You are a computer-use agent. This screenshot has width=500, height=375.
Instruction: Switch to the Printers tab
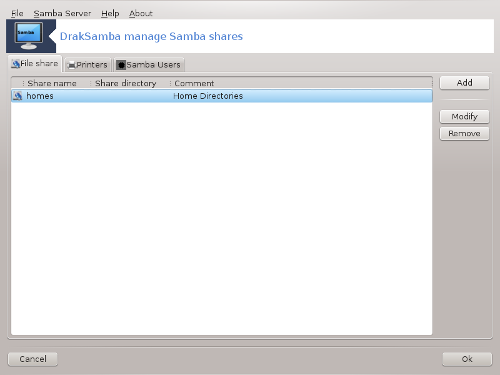[88, 65]
